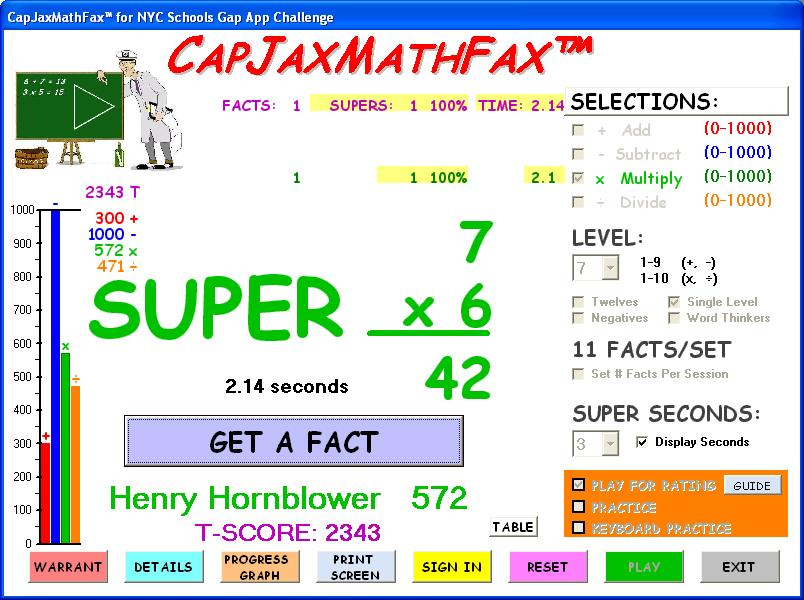Click the 471 ÷ score legend

click(117, 267)
